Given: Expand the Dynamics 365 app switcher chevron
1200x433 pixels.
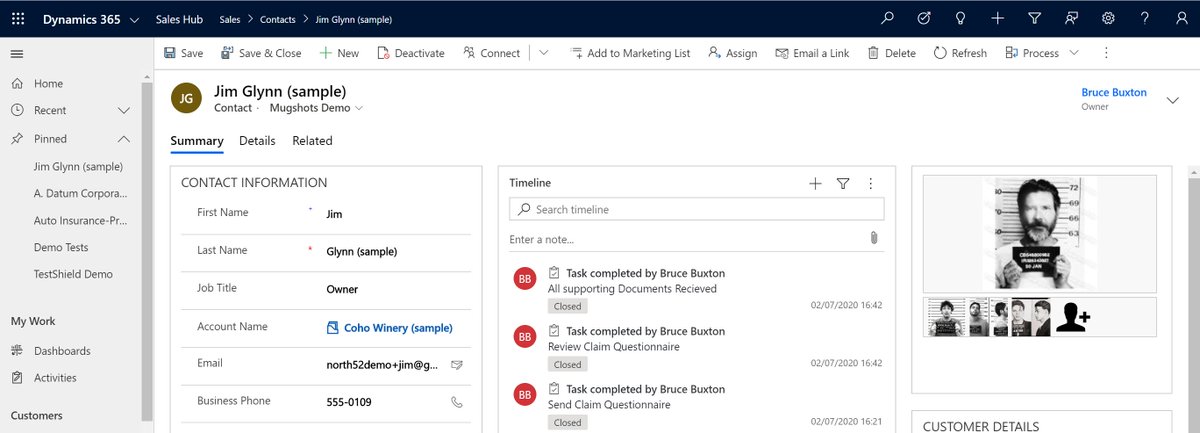Looking at the screenshot, I should tap(134, 19).
